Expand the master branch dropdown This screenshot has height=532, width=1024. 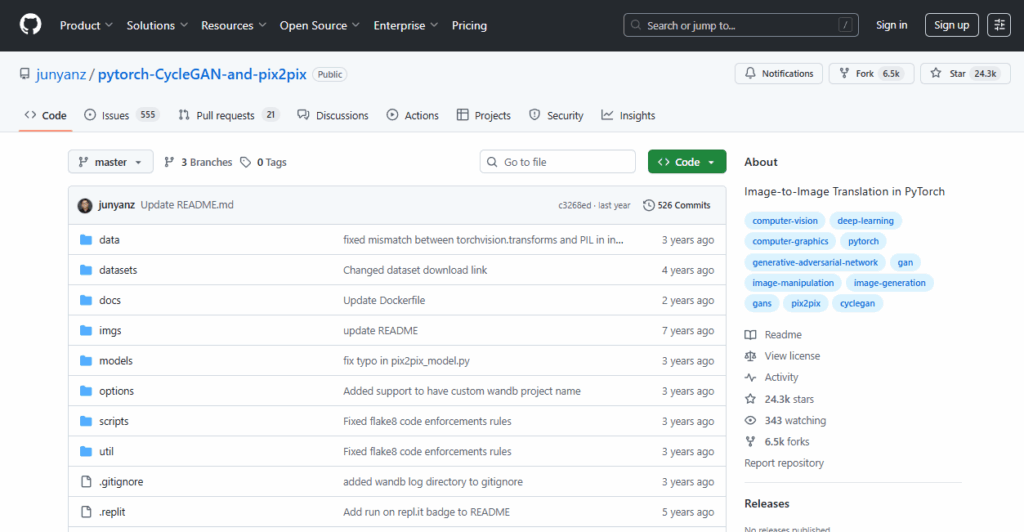pyautogui.click(x=110, y=162)
